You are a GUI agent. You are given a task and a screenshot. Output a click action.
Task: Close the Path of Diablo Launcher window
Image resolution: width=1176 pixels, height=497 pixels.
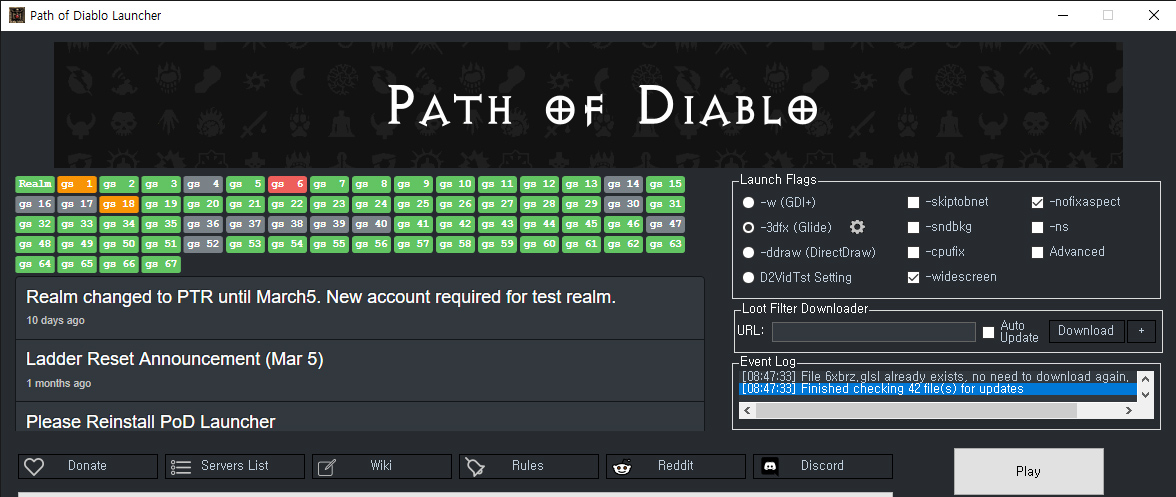point(1154,15)
